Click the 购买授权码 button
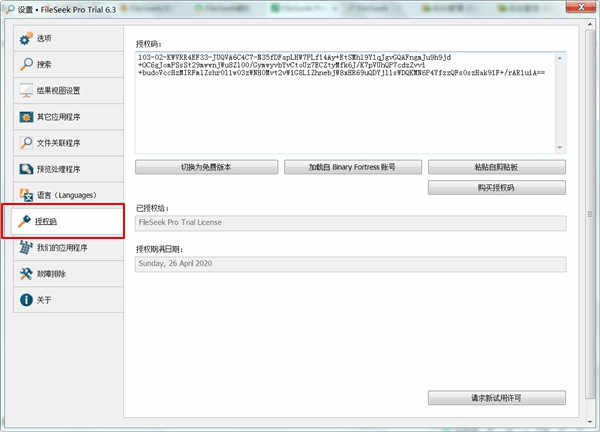The image size is (600, 432). tap(497, 187)
